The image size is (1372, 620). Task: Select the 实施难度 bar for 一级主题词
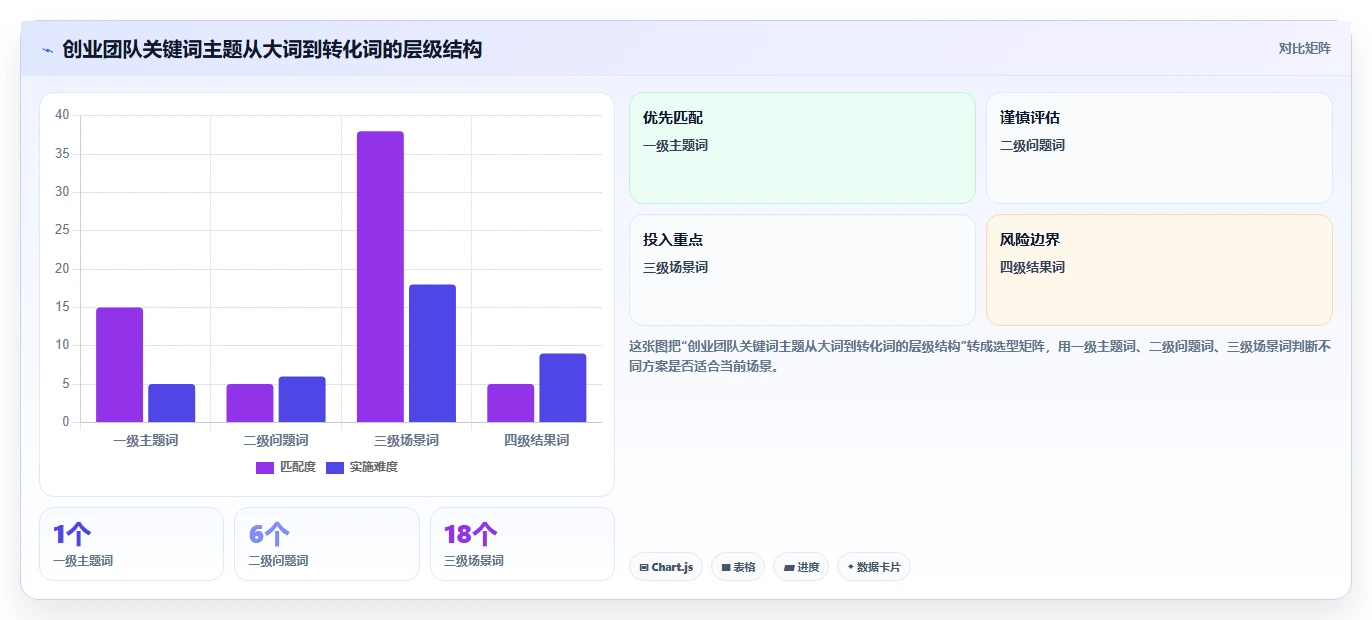tap(172, 403)
